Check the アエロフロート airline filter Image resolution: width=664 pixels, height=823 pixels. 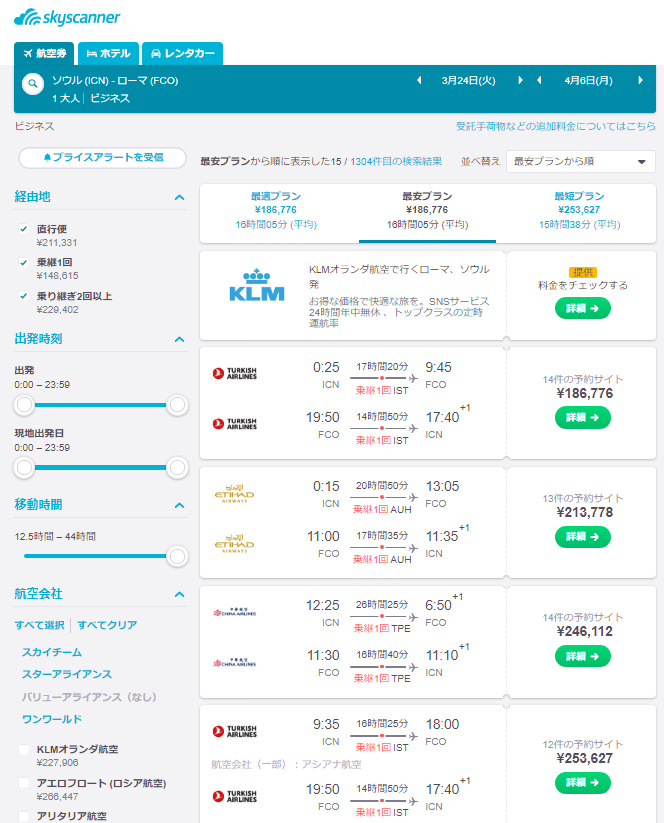pos(24,783)
